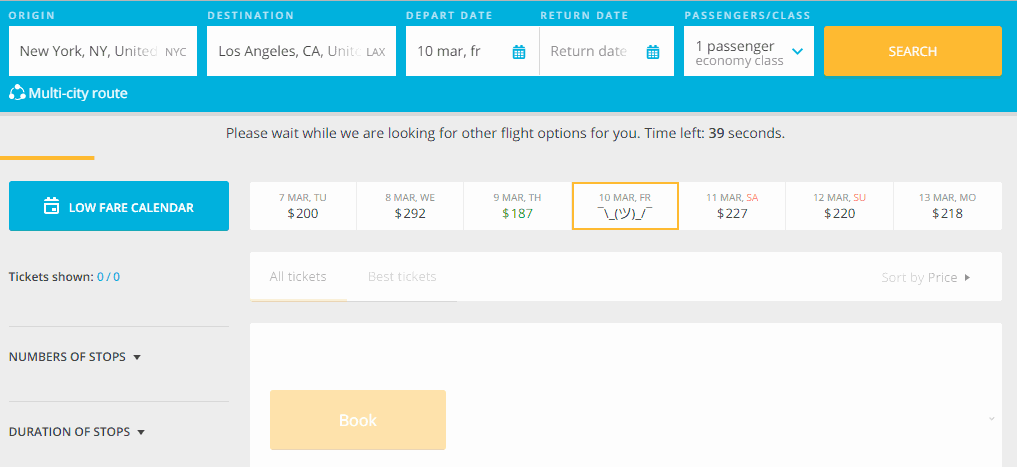This screenshot has height=467, width=1017.
Task: Click the Low Fare Calendar icon
Action: [52, 207]
